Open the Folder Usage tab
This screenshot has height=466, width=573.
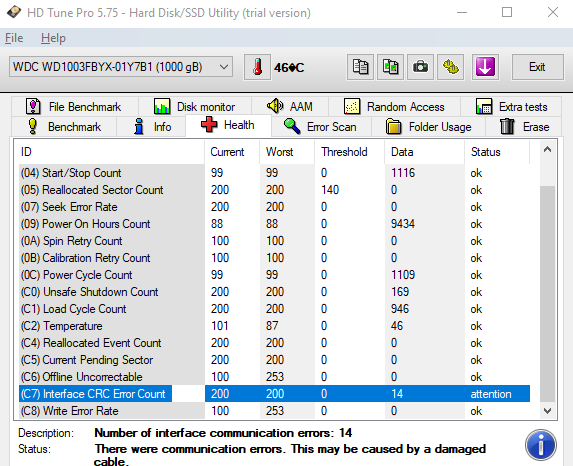click(x=428, y=127)
